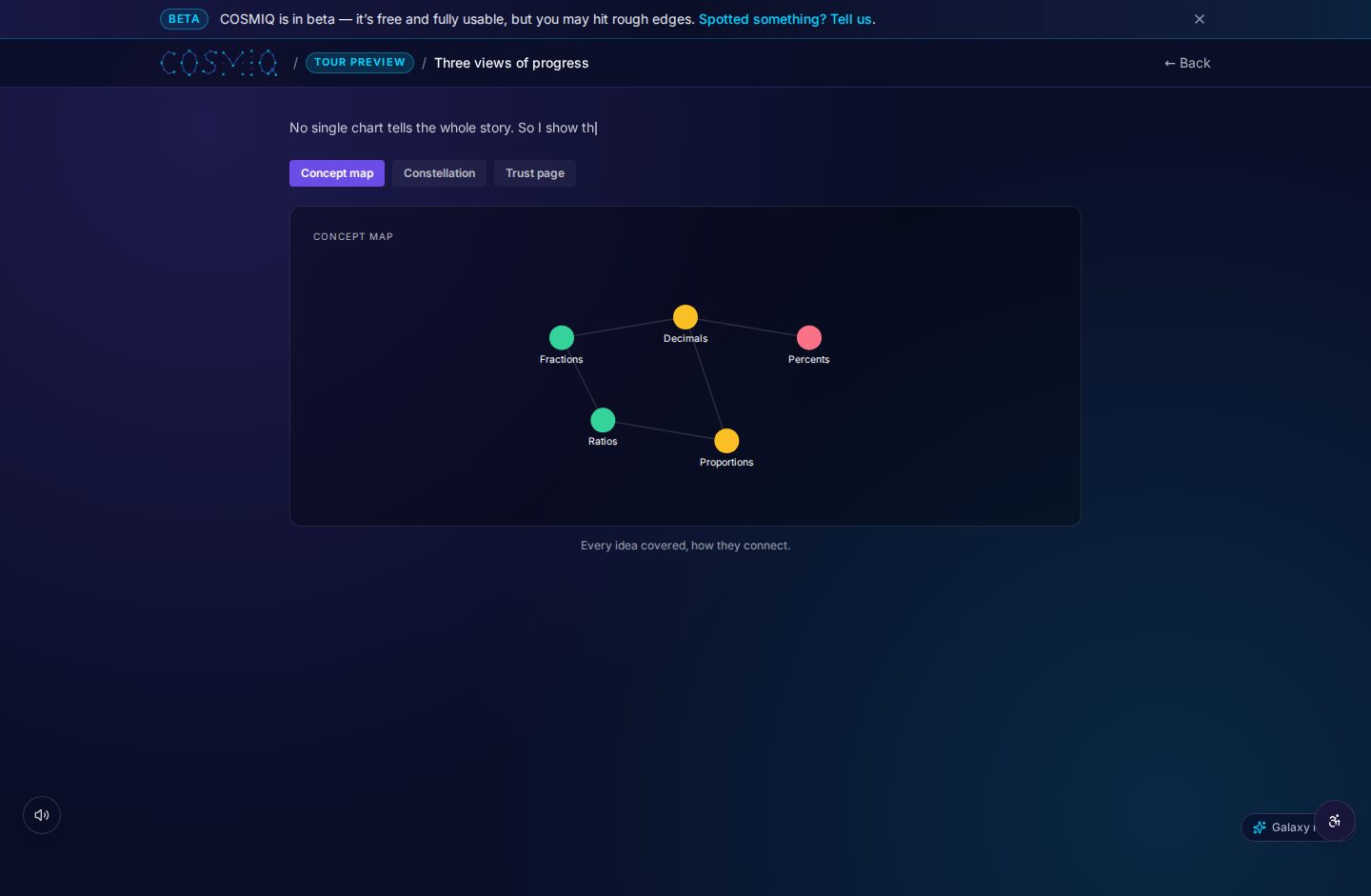The image size is (1371, 896).
Task: Open the 'Spotted something? Tell us' link
Action: 786,19
